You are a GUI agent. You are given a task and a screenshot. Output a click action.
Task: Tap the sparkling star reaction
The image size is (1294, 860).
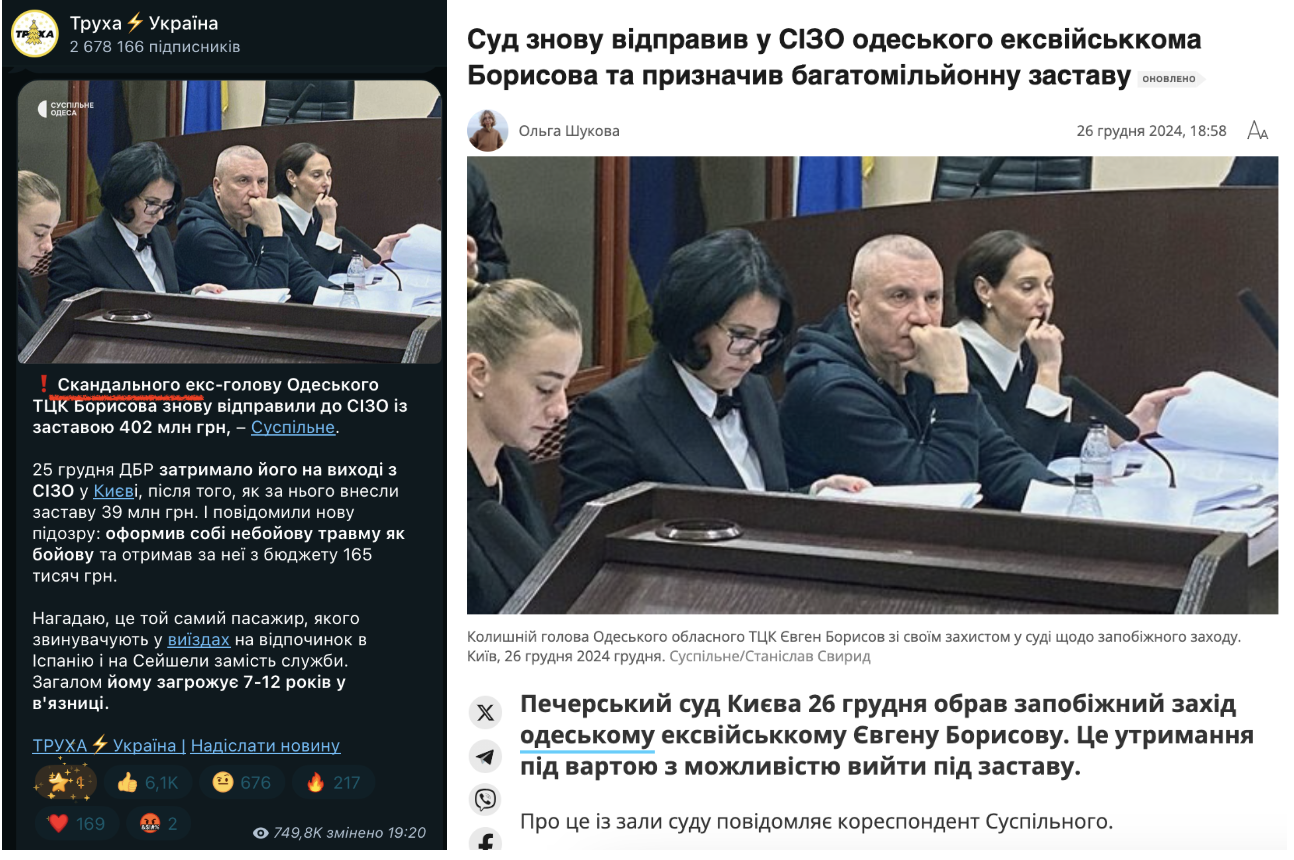click(x=65, y=783)
